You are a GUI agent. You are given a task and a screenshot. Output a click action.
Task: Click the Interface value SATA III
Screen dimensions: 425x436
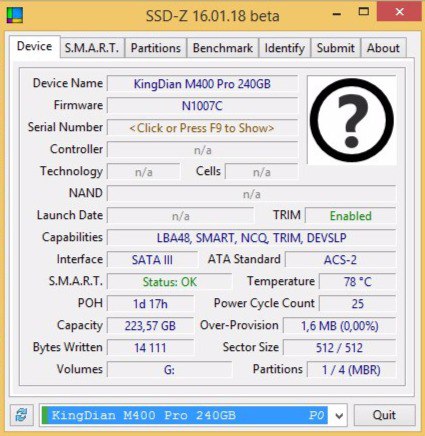[152, 260]
